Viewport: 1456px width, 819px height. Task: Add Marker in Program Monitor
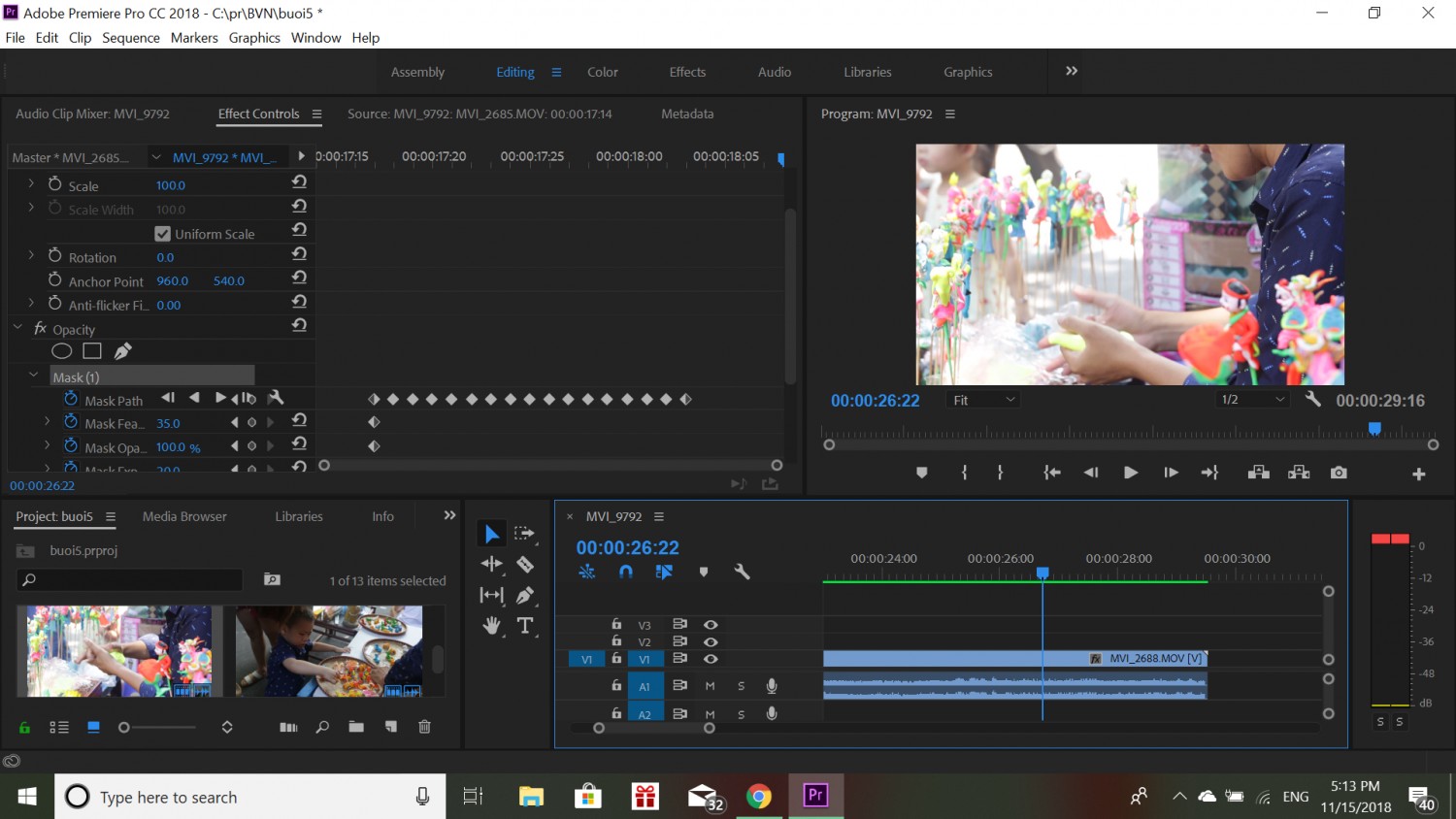tap(922, 473)
